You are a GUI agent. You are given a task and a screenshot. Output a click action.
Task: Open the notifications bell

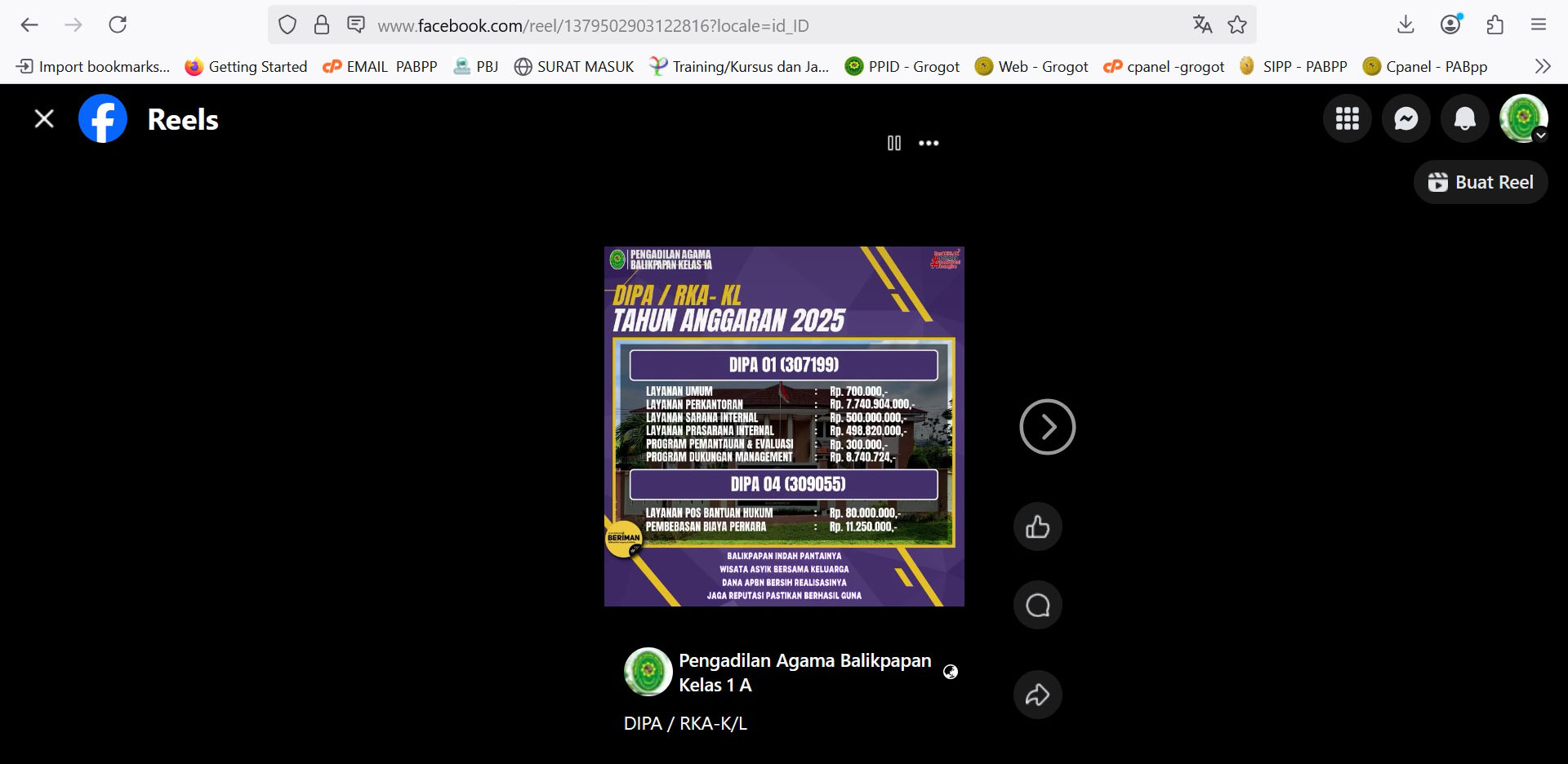(1465, 119)
